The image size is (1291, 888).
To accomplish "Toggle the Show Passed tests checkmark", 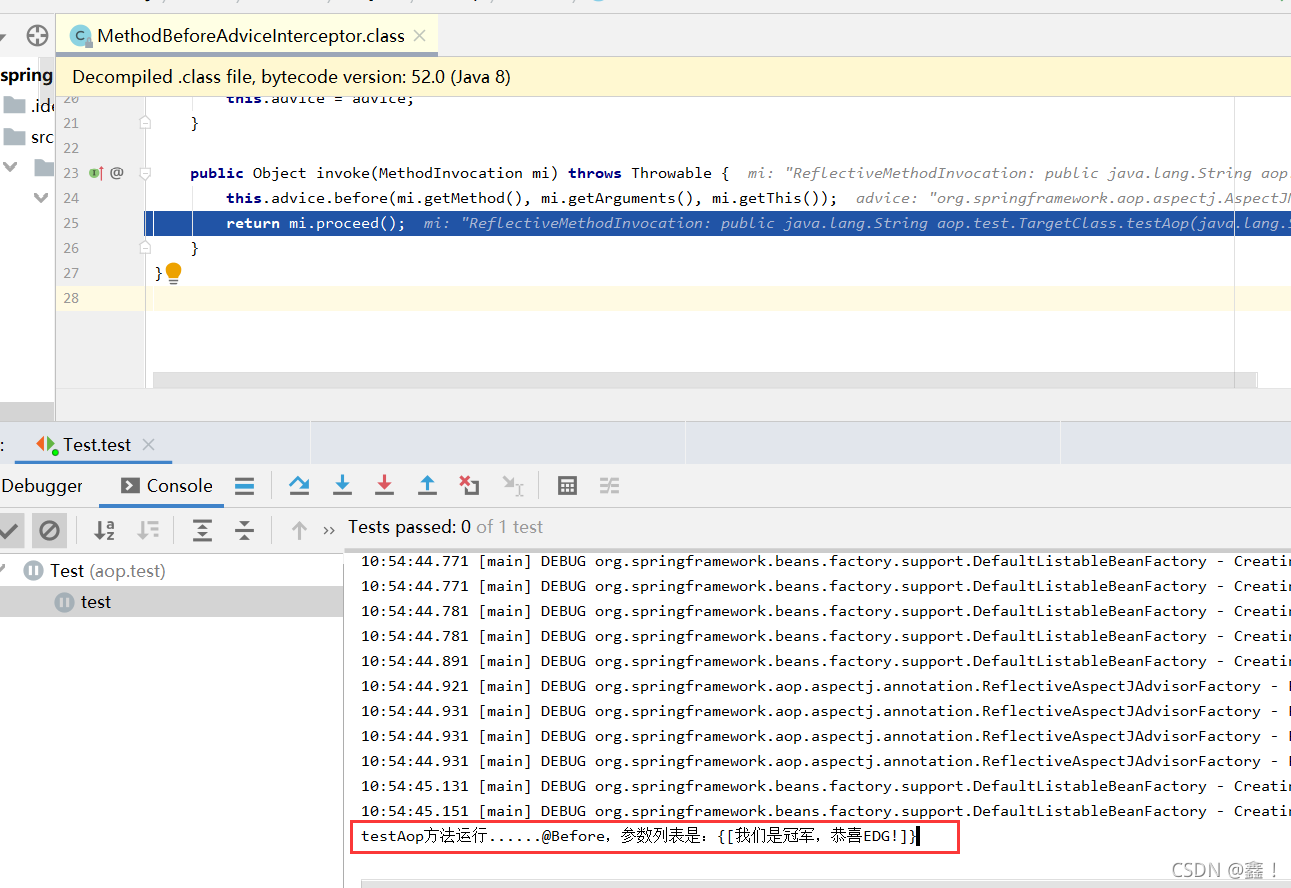I will tap(9, 530).
